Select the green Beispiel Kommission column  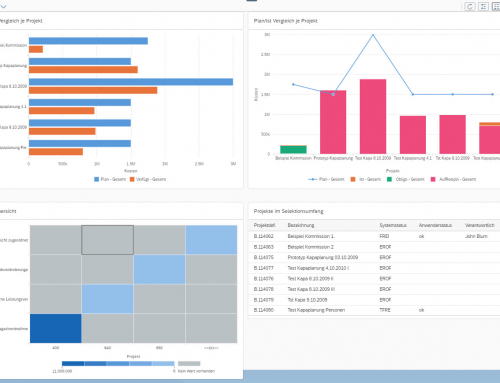pyautogui.click(x=293, y=149)
